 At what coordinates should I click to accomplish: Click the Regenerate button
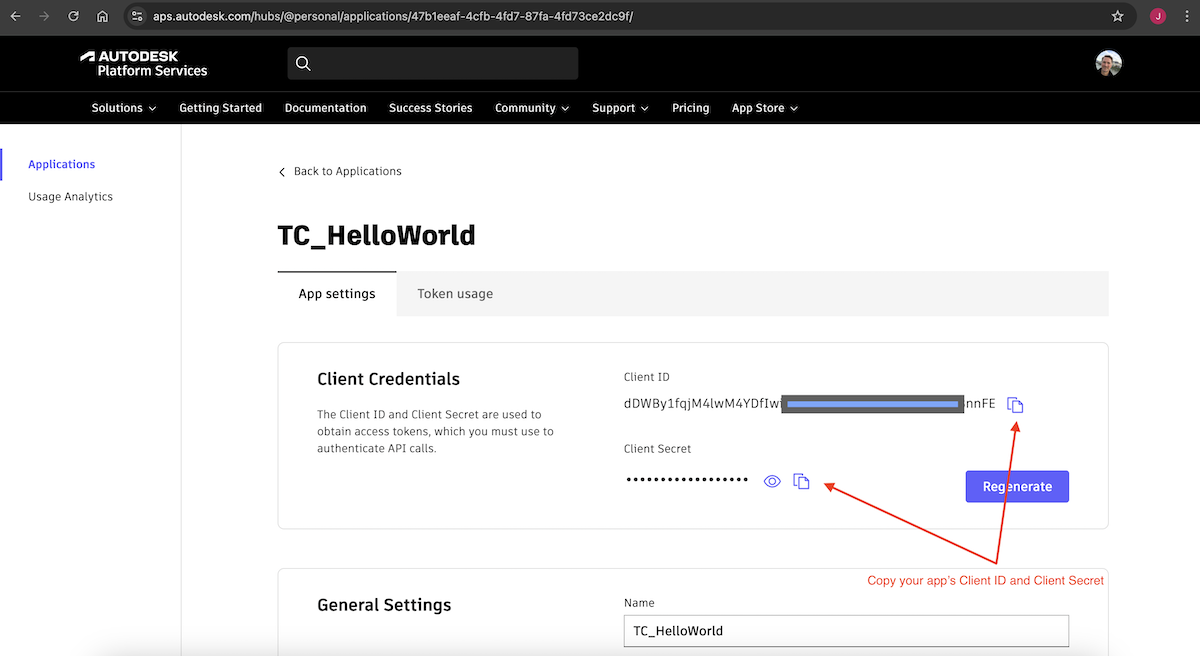pyautogui.click(x=1017, y=486)
